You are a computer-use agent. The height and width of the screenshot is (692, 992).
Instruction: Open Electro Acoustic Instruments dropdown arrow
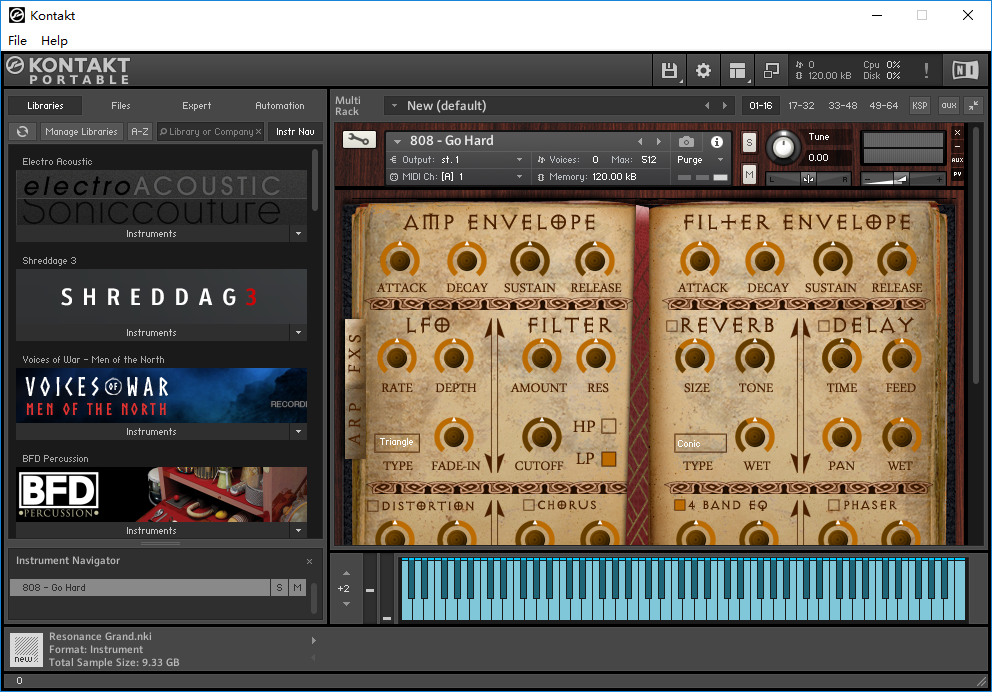click(299, 233)
